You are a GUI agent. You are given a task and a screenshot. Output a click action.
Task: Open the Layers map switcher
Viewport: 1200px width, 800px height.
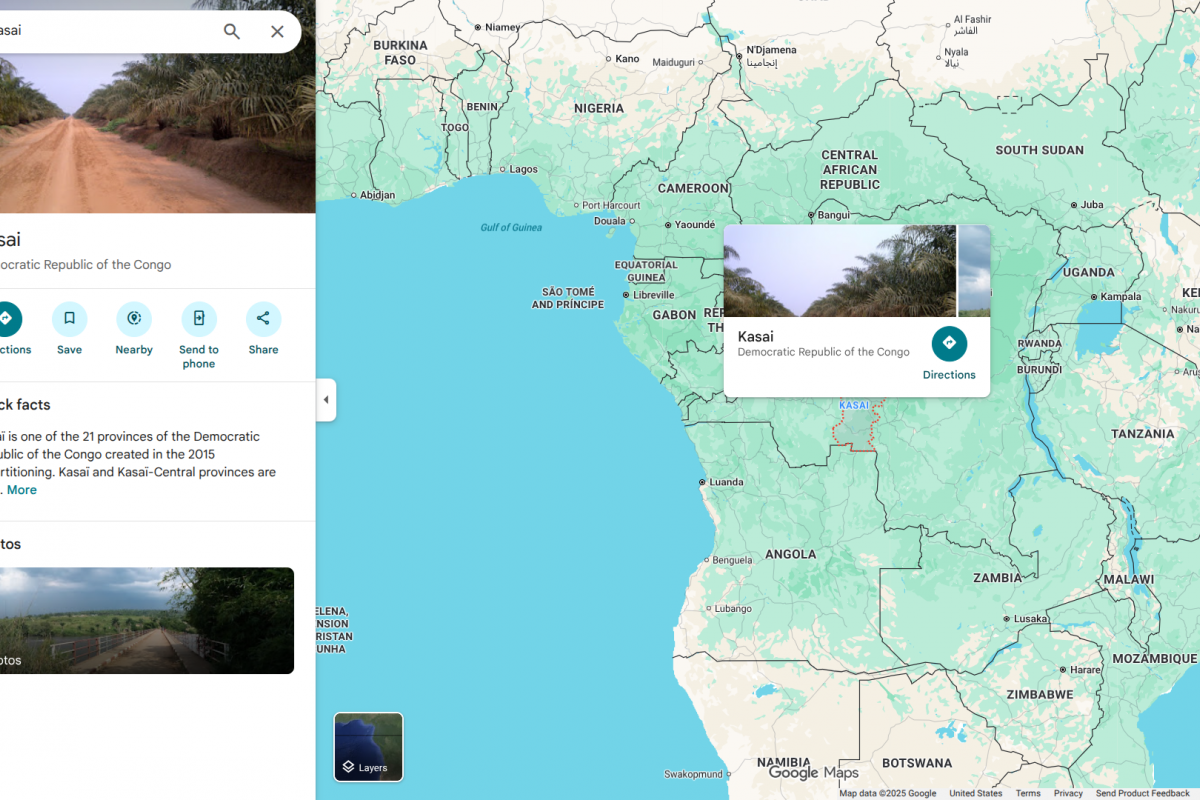[x=368, y=746]
